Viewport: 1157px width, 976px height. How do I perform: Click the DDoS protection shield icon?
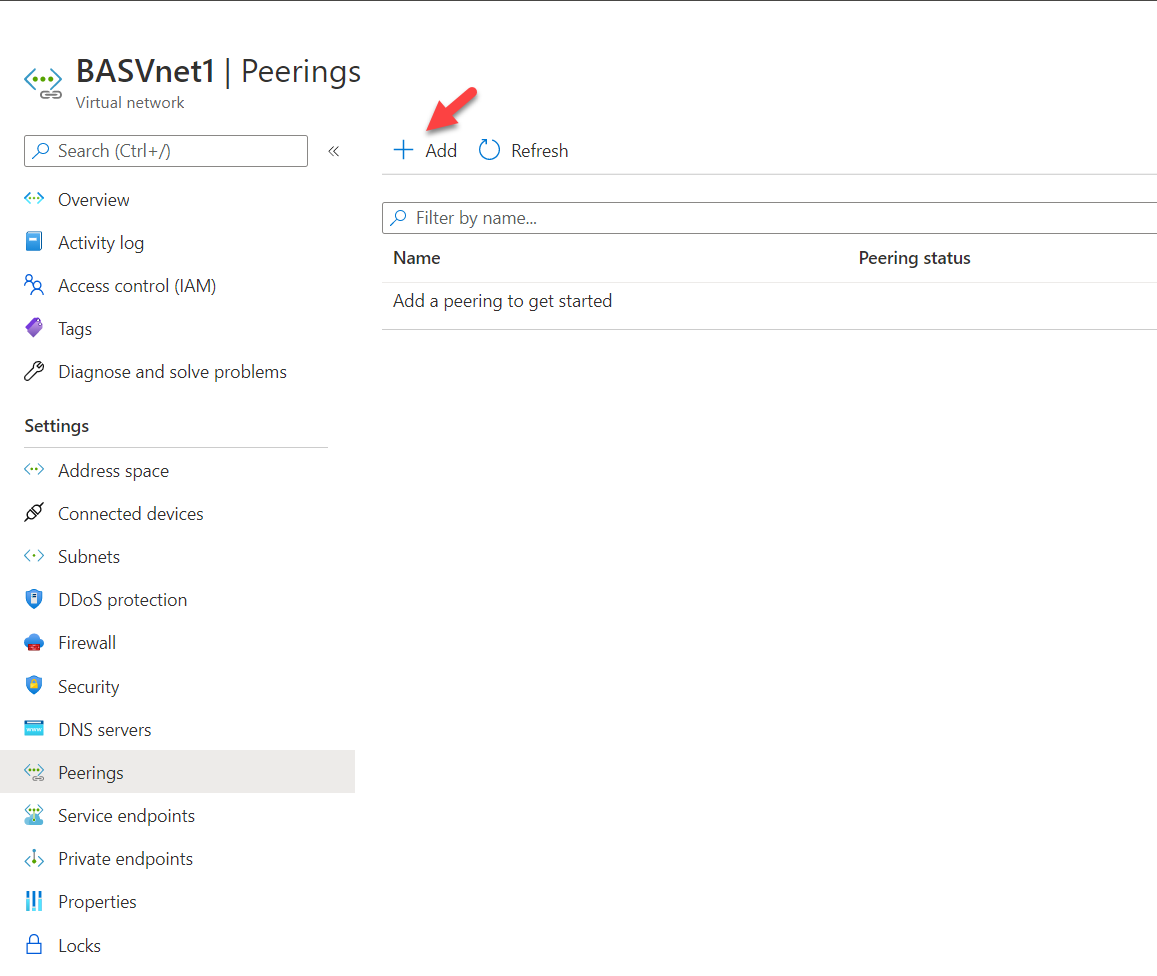[34, 599]
